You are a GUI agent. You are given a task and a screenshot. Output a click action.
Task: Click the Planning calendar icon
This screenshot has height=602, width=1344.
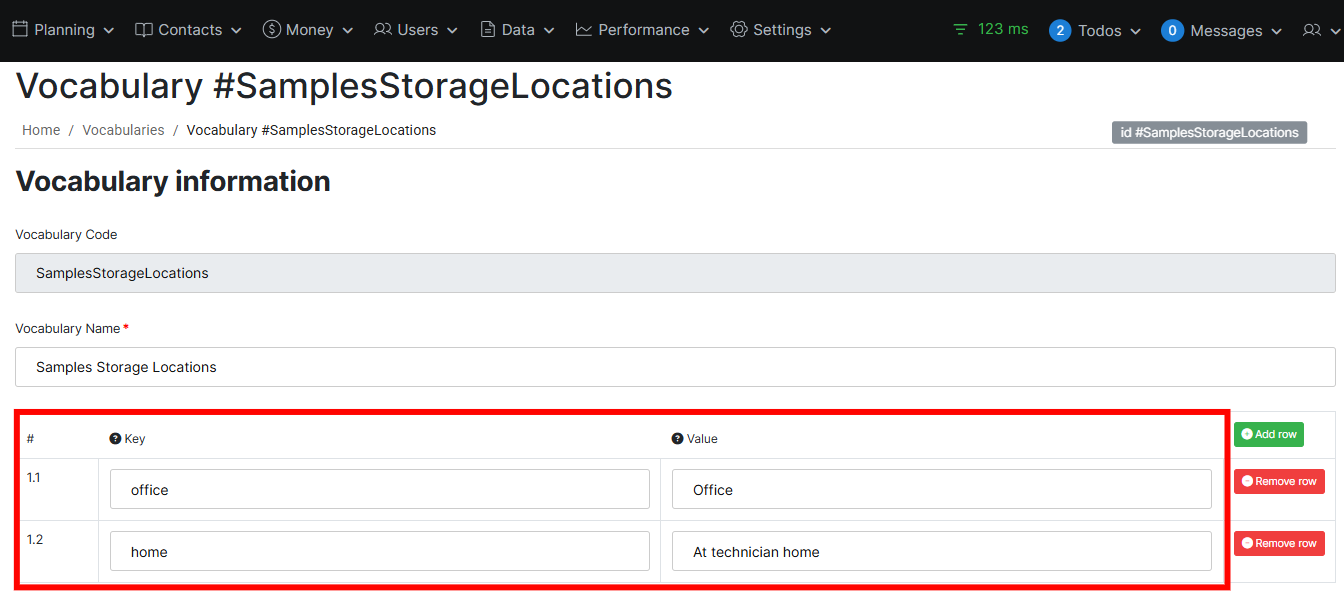[x=20, y=30]
